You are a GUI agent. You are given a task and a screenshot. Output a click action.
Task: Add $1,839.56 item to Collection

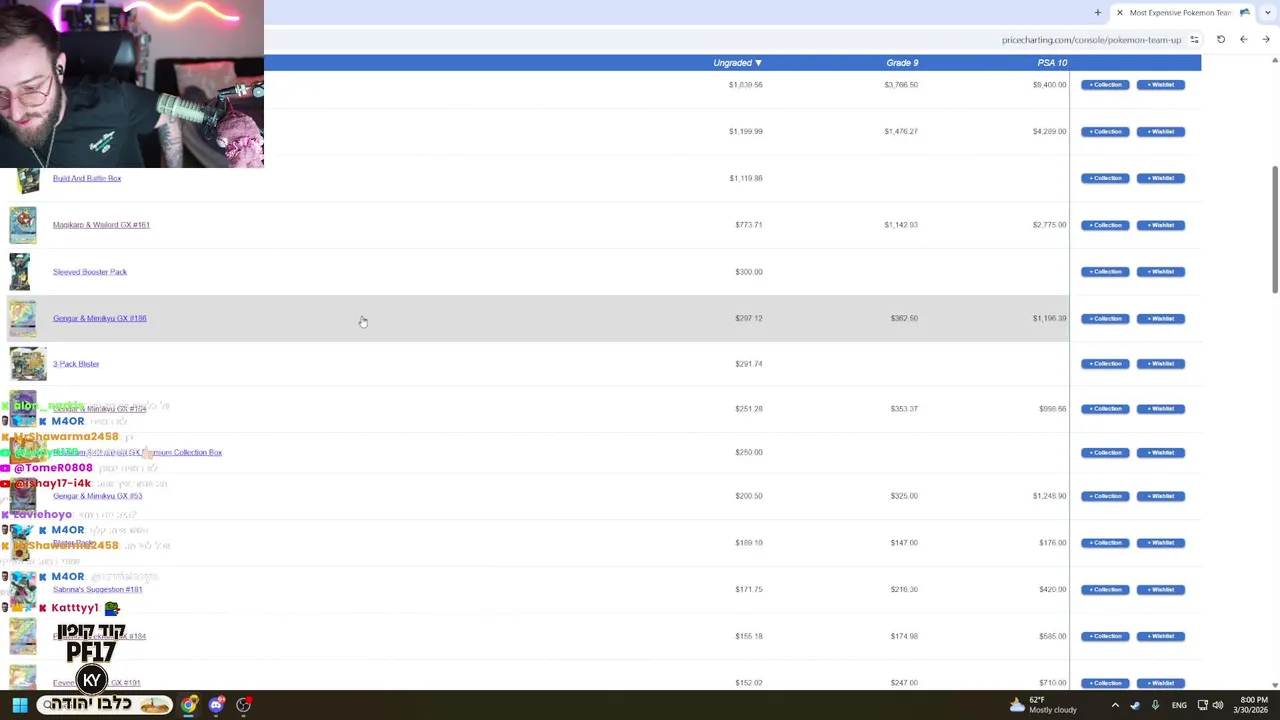1105,85
